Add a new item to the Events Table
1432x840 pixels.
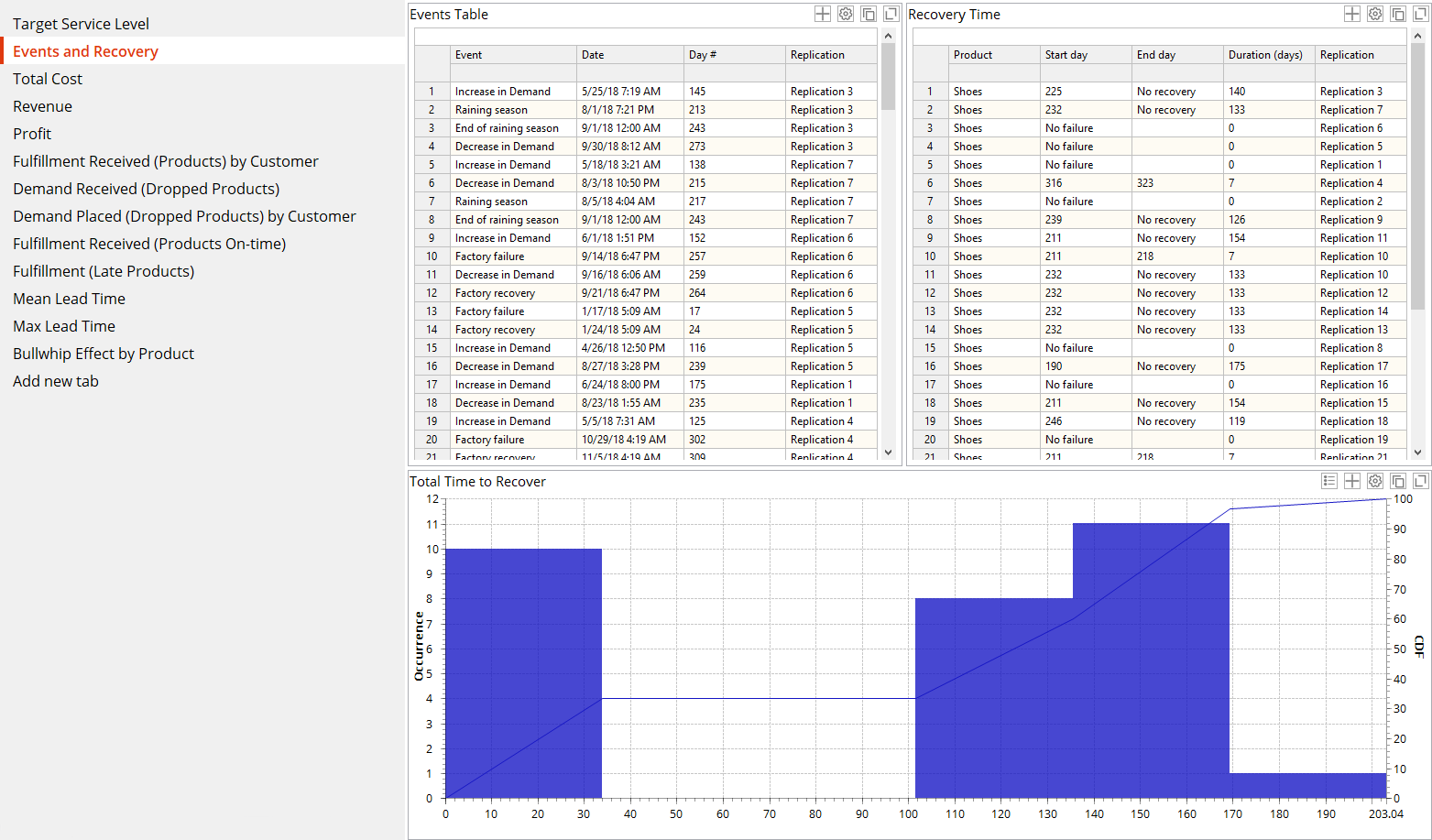coord(822,14)
